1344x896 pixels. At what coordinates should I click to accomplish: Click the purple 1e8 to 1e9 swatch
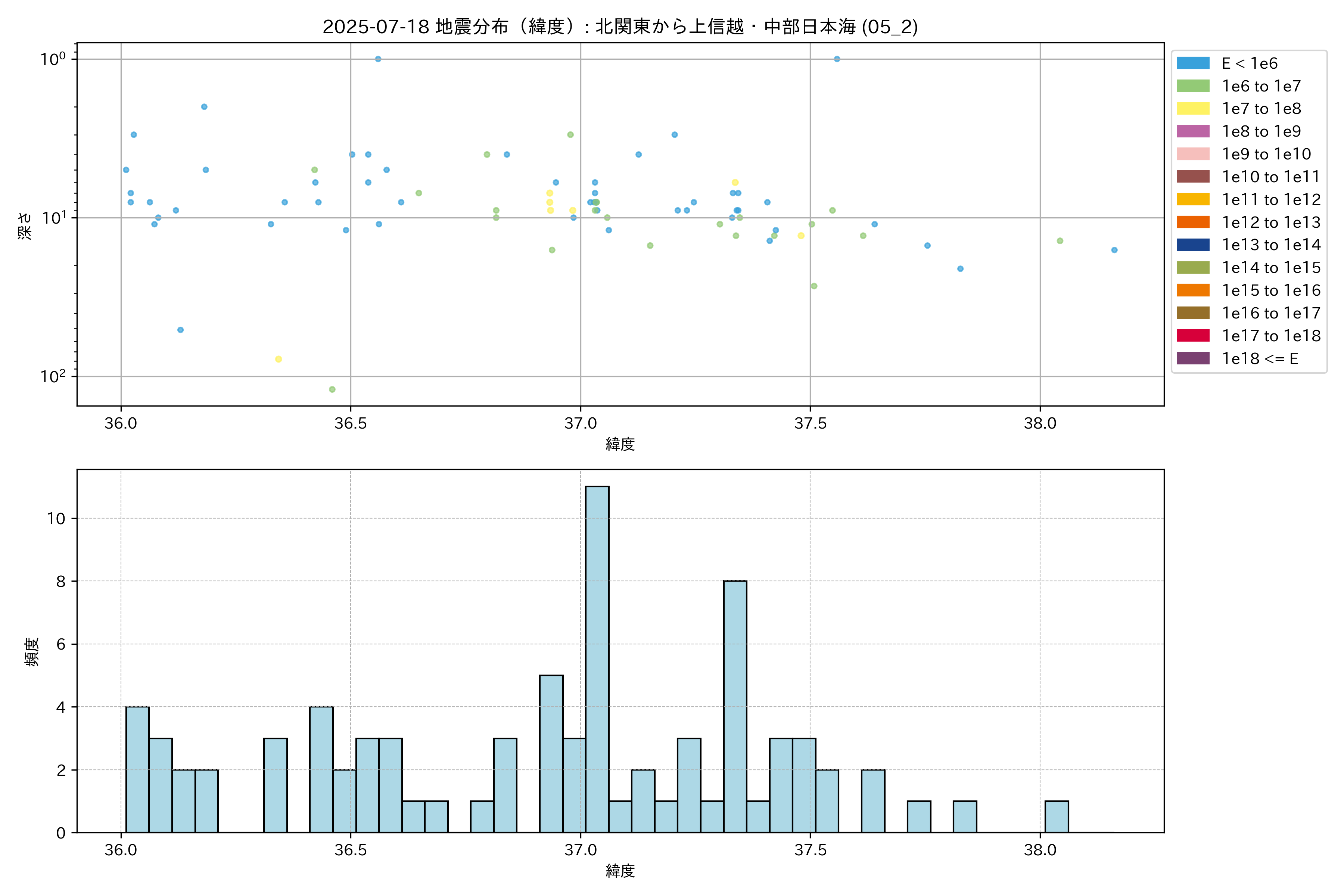click(x=1193, y=131)
